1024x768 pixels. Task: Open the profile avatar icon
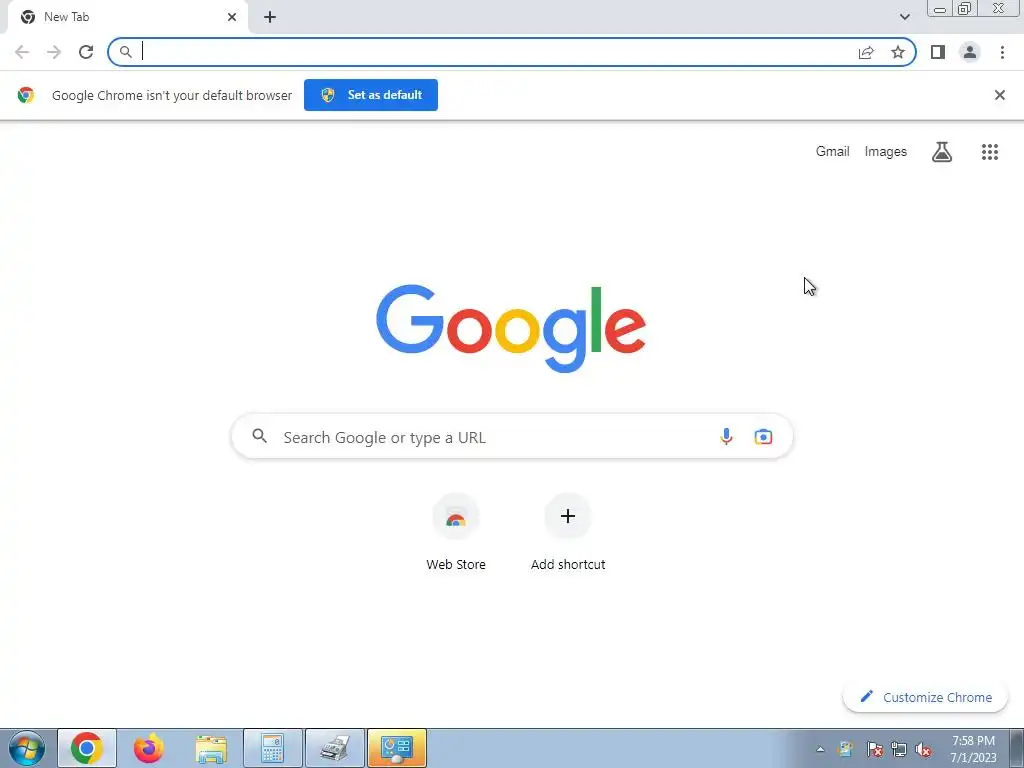970,52
